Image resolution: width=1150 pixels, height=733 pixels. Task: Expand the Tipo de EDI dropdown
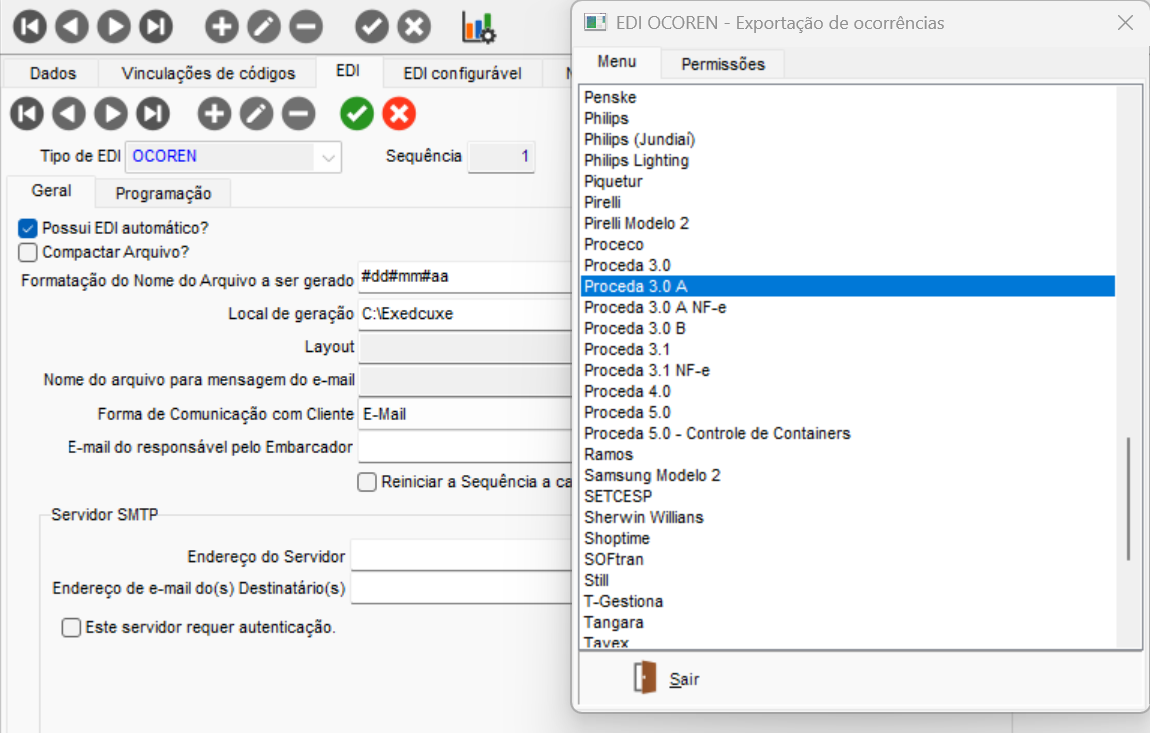coord(329,157)
